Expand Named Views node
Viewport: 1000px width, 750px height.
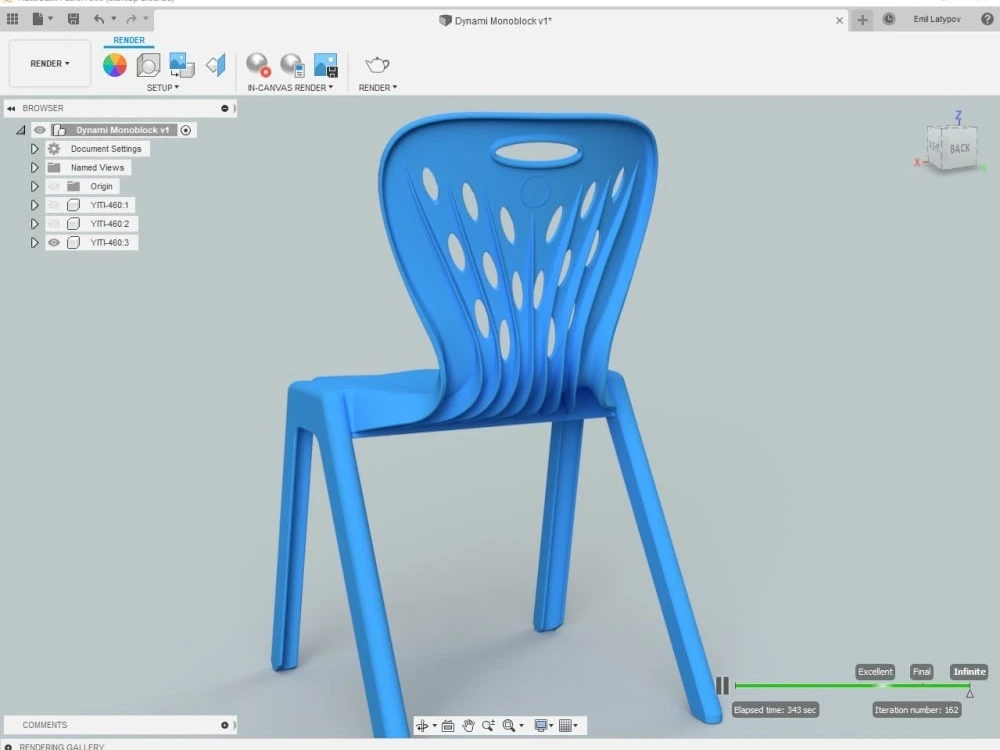34,168
